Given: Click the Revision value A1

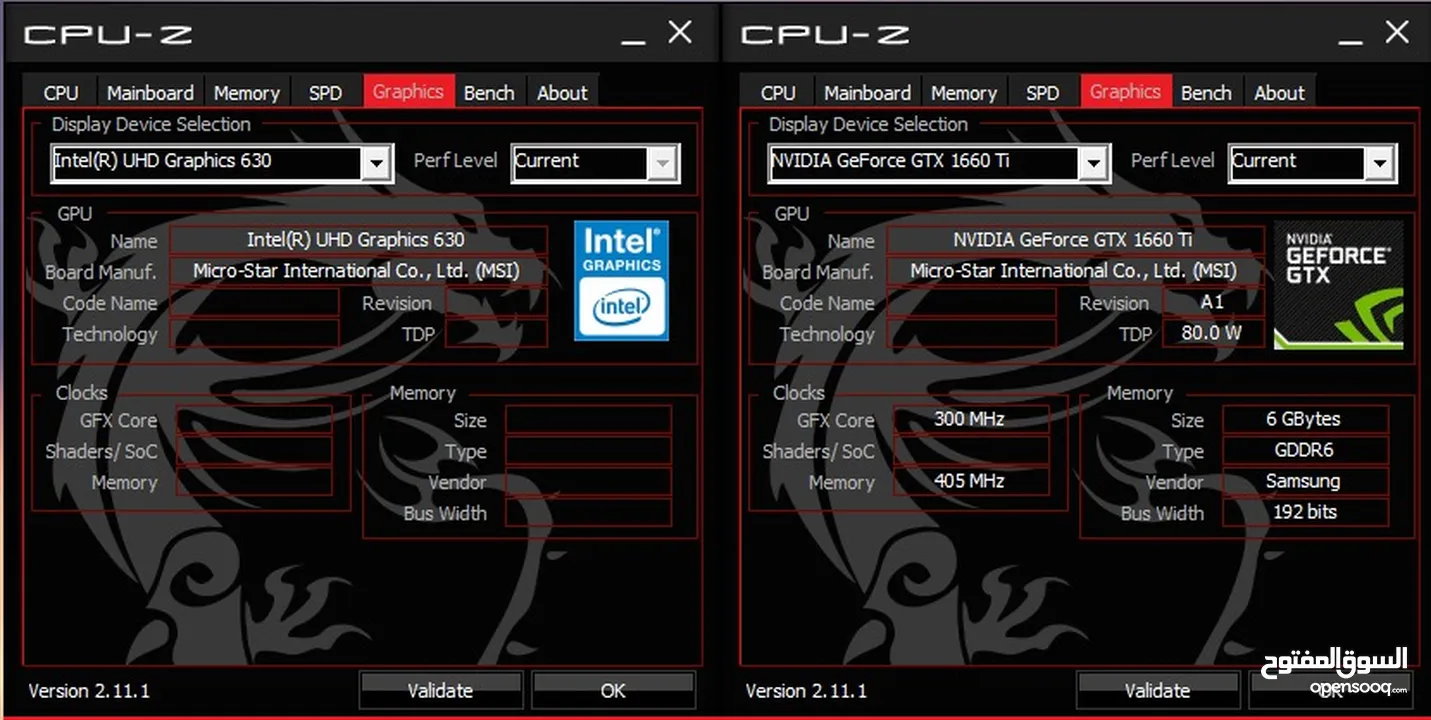Looking at the screenshot, I should click(x=1213, y=302).
